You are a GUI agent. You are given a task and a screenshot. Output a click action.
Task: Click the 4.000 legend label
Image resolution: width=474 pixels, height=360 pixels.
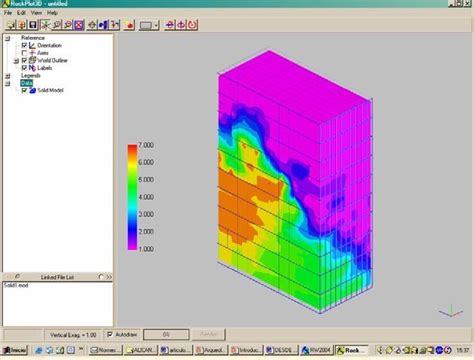146,197
